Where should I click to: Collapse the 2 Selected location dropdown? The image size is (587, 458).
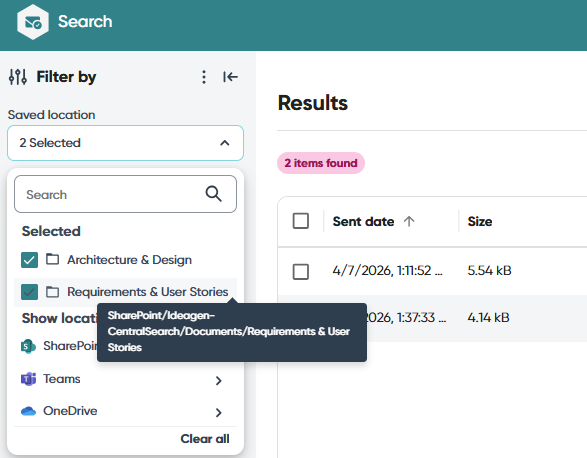(125, 143)
